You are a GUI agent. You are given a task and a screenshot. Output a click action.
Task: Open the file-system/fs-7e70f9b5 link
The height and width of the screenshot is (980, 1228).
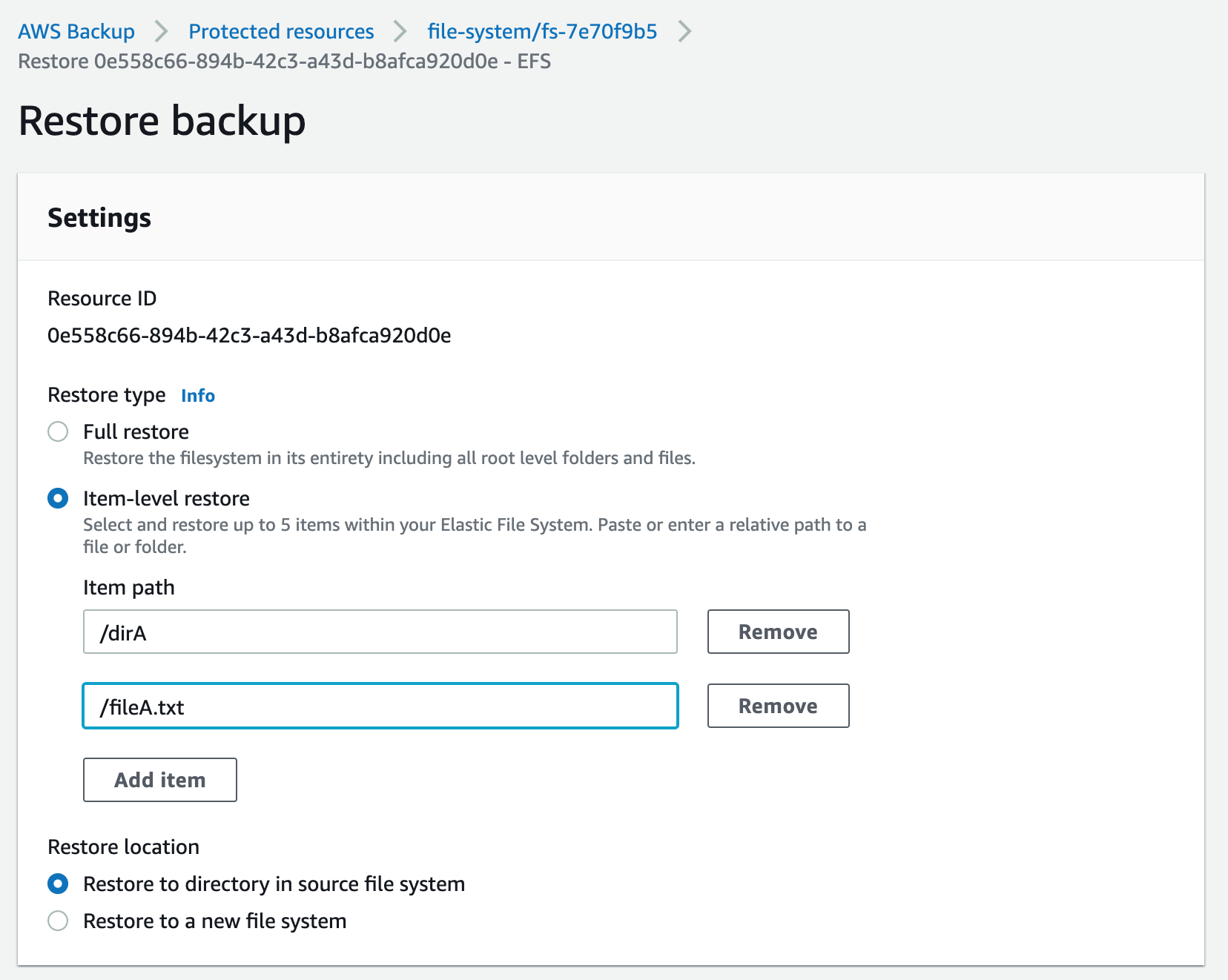pos(541,31)
